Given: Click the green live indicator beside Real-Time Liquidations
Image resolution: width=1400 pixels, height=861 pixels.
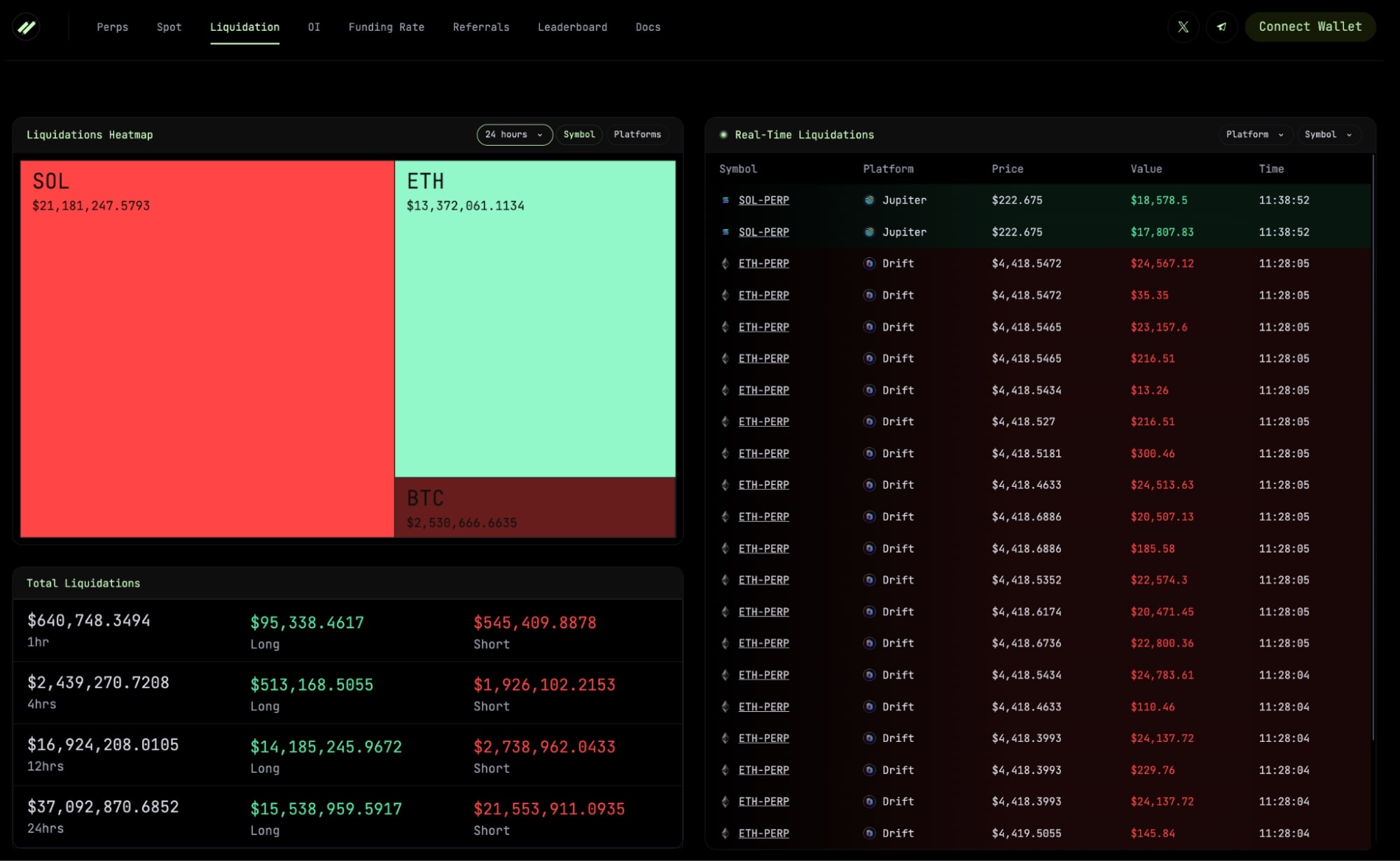Looking at the screenshot, I should (723, 135).
